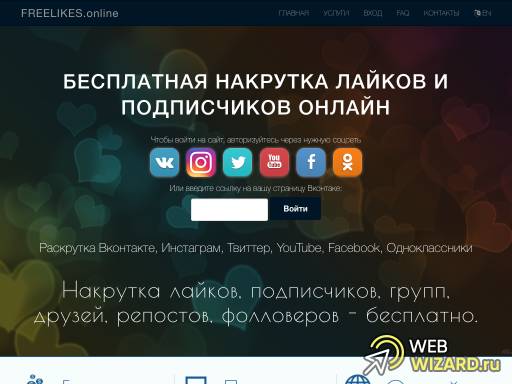The width and height of the screenshot is (512, 384).
Task: Click the 'Раскрутка Вконтакте, Инстаграм' text line
Action: point(256,248)
